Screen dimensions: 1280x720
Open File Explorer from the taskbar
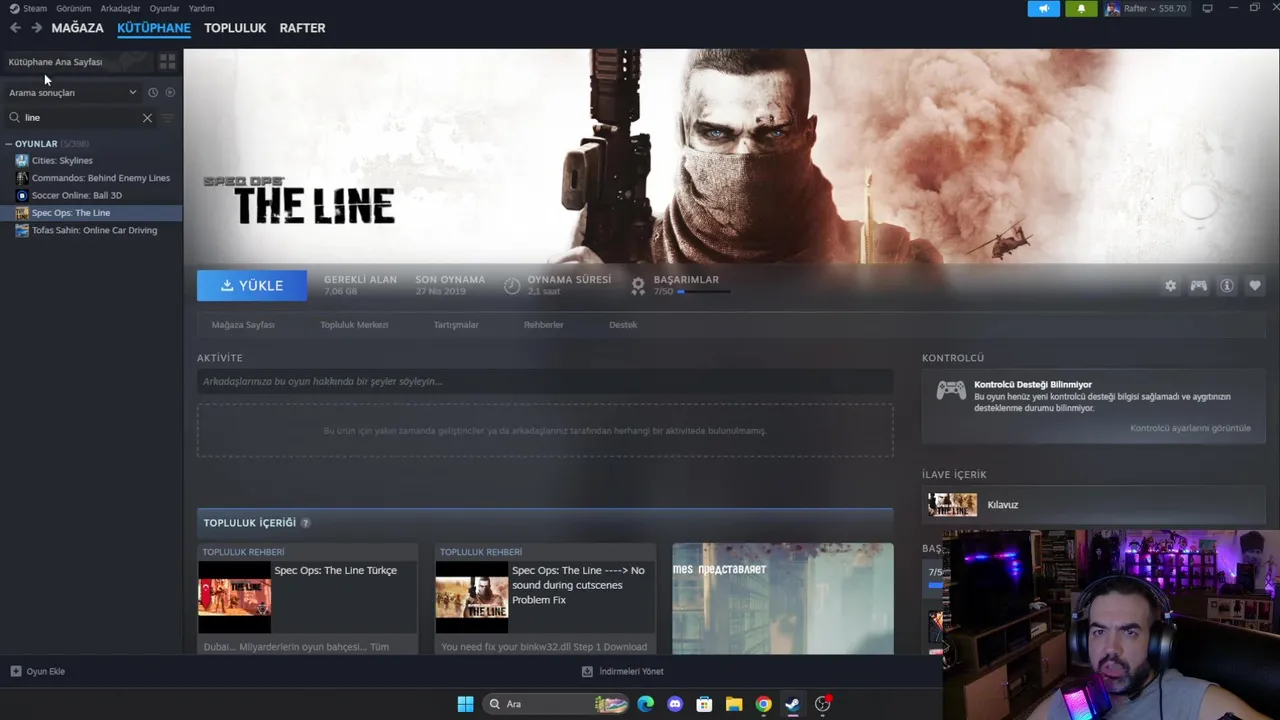(734, 704)
